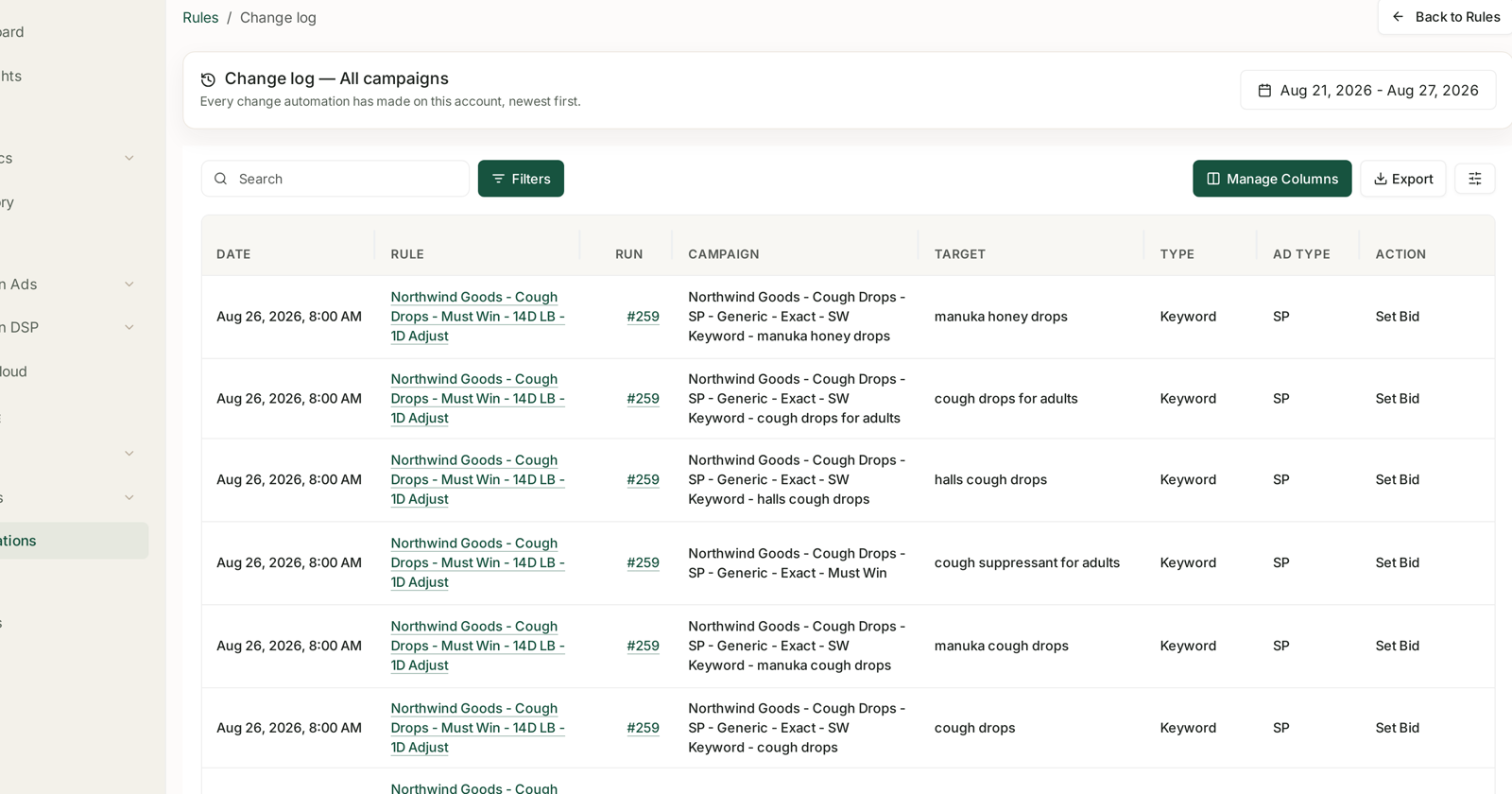Open the rule link in the cough drops for adults row
1512x794 pixels.
477,399
